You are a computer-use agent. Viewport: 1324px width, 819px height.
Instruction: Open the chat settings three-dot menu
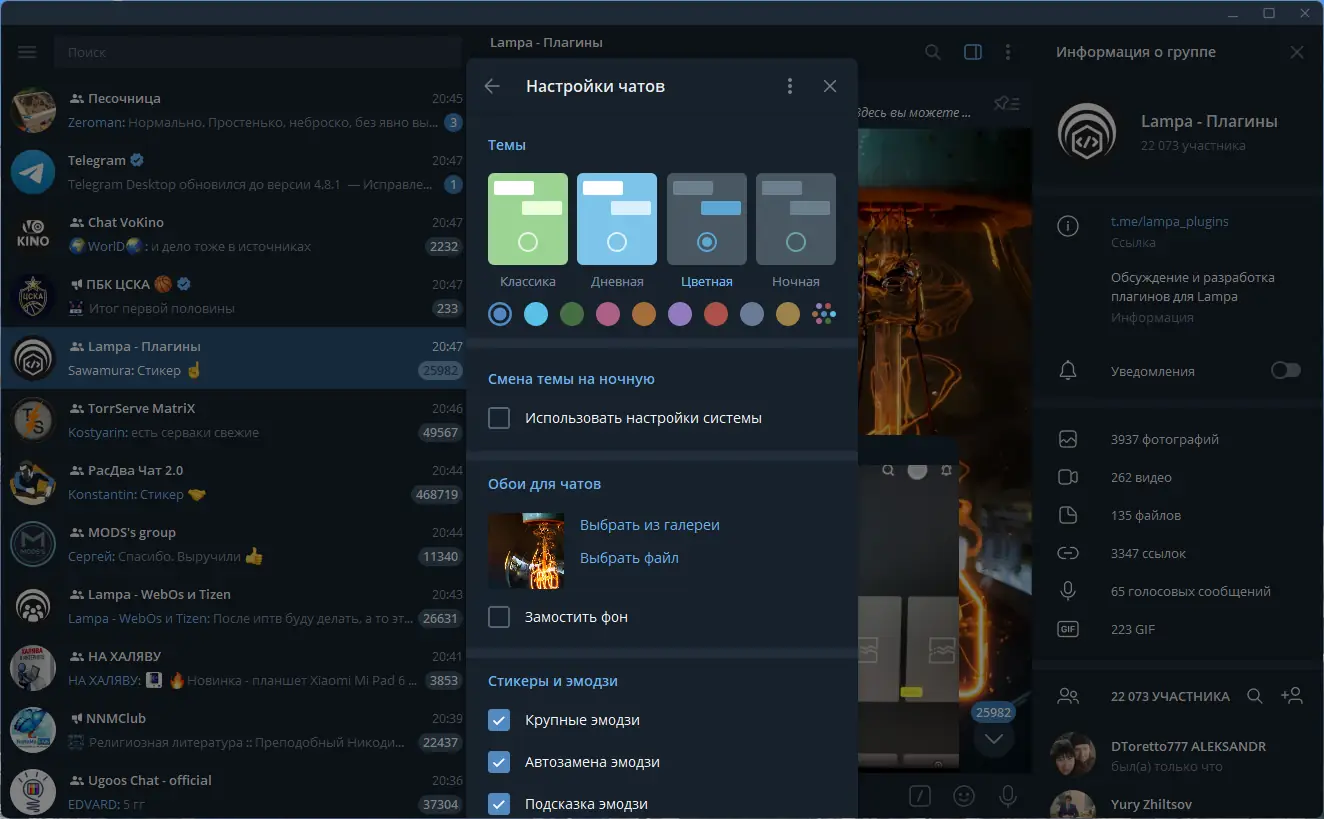pos(790,86)
